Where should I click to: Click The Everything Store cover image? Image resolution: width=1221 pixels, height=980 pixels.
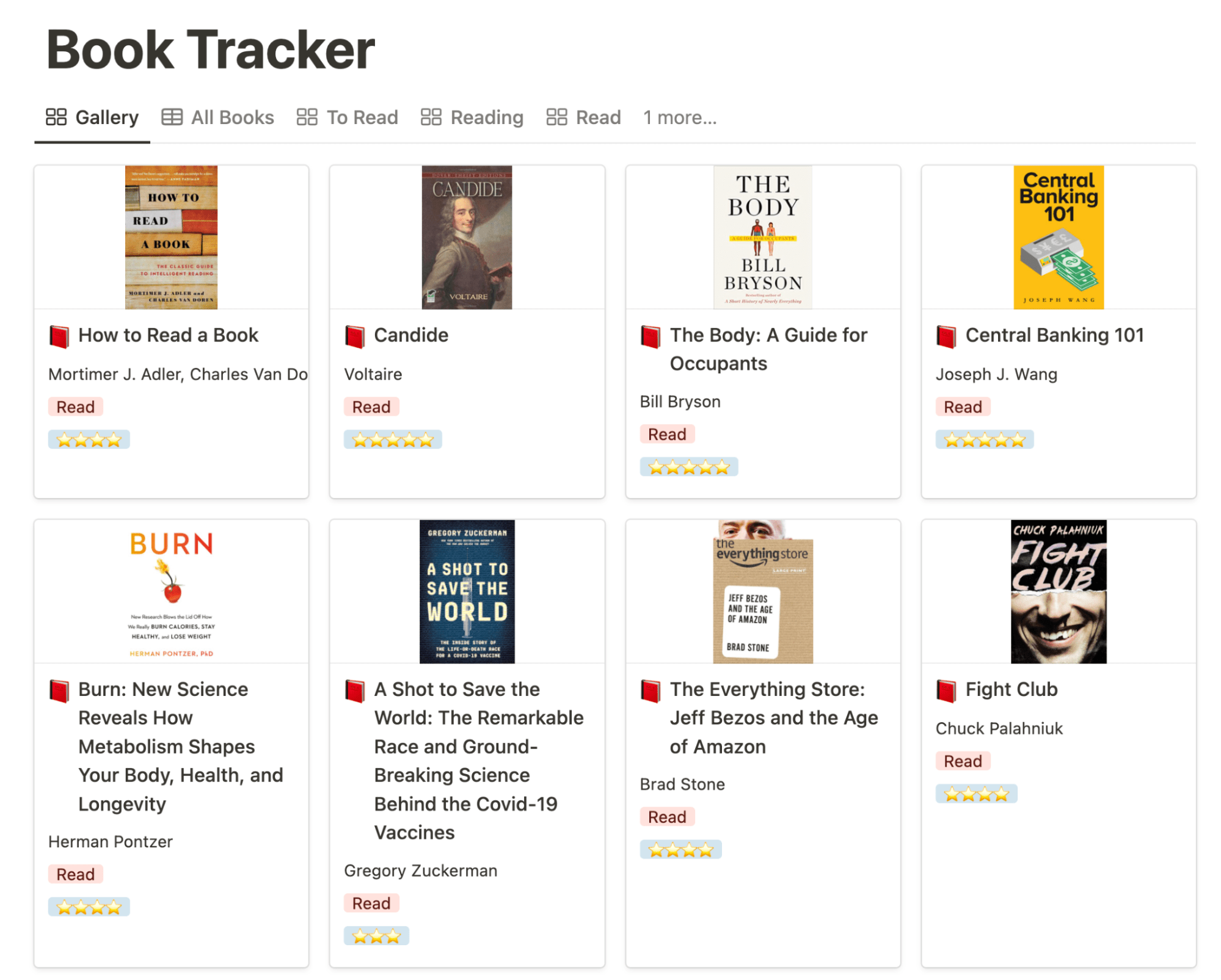tap(762, 591)
